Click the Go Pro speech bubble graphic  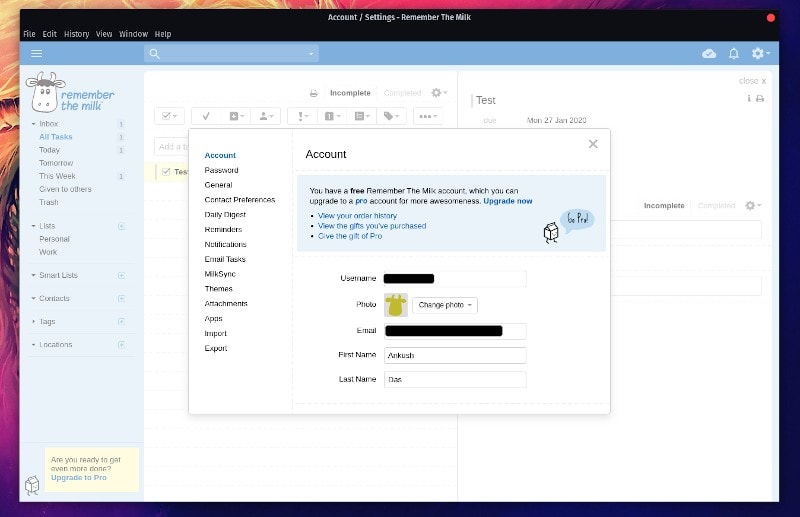(x=578, y=219)
